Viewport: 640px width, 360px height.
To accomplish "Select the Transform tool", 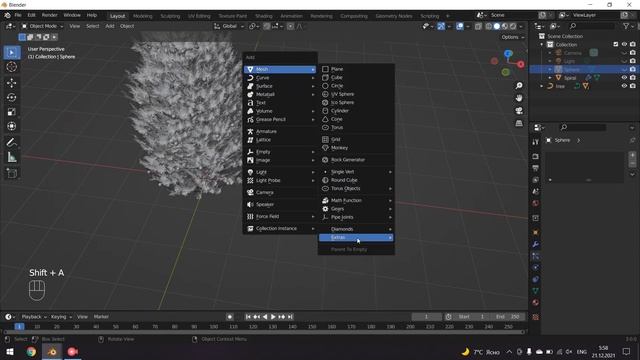I will [x=11, y=126].
